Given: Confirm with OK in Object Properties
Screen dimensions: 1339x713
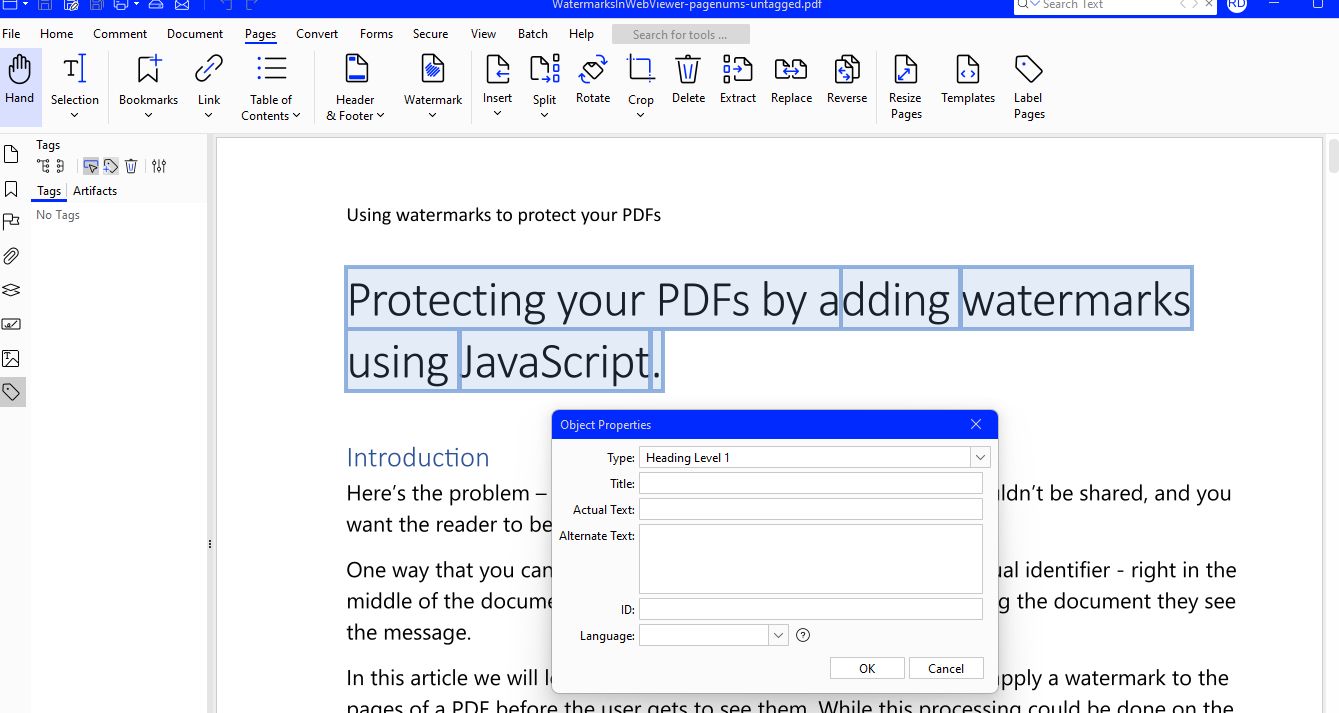Looking at the screenshot, I should [x=867, y=669].
